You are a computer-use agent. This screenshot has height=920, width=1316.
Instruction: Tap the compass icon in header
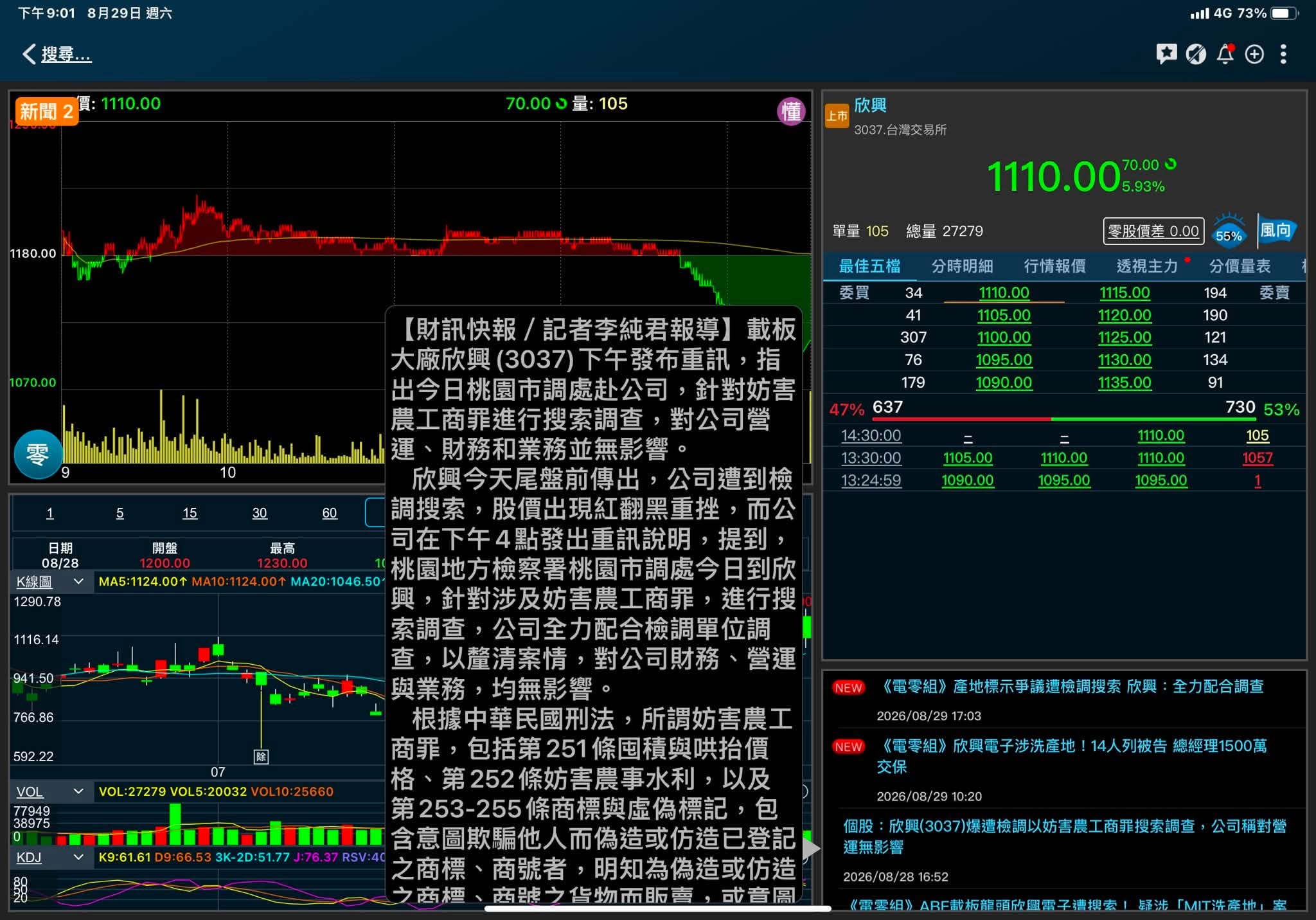[x=1195, y=54]
